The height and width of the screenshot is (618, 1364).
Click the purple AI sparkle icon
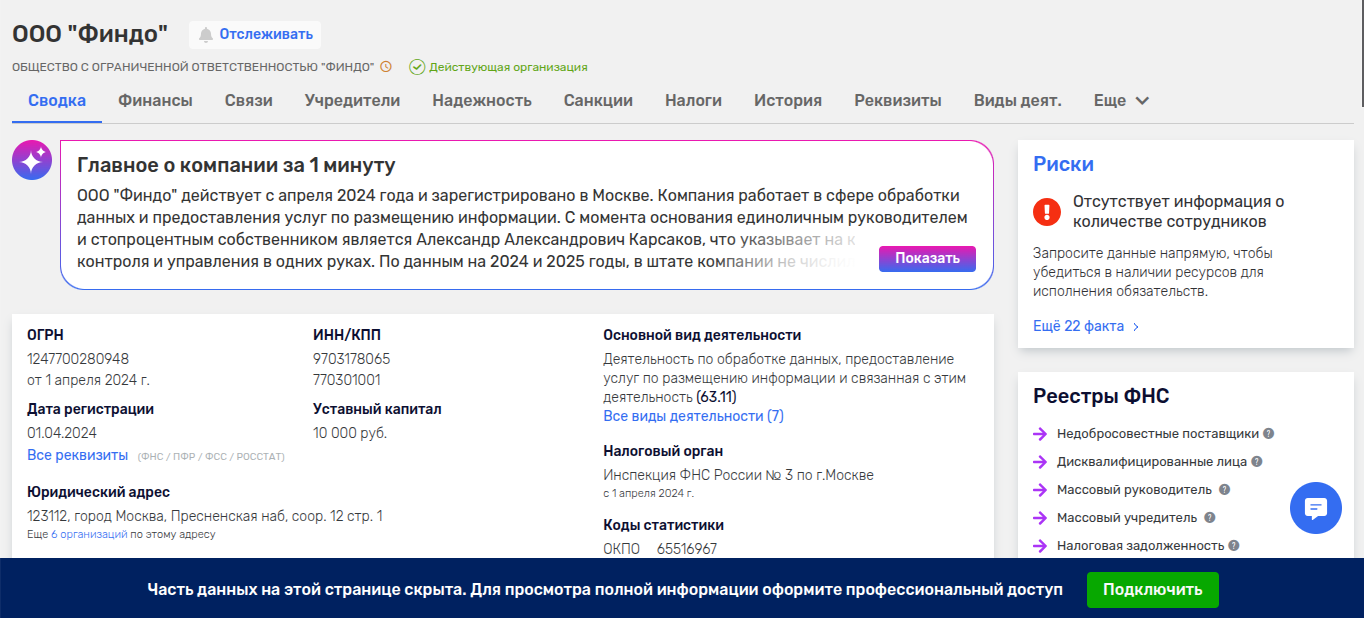coord(32,160)
